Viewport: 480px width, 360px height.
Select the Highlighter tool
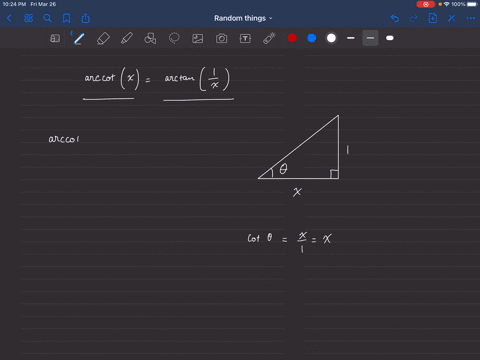127,38
